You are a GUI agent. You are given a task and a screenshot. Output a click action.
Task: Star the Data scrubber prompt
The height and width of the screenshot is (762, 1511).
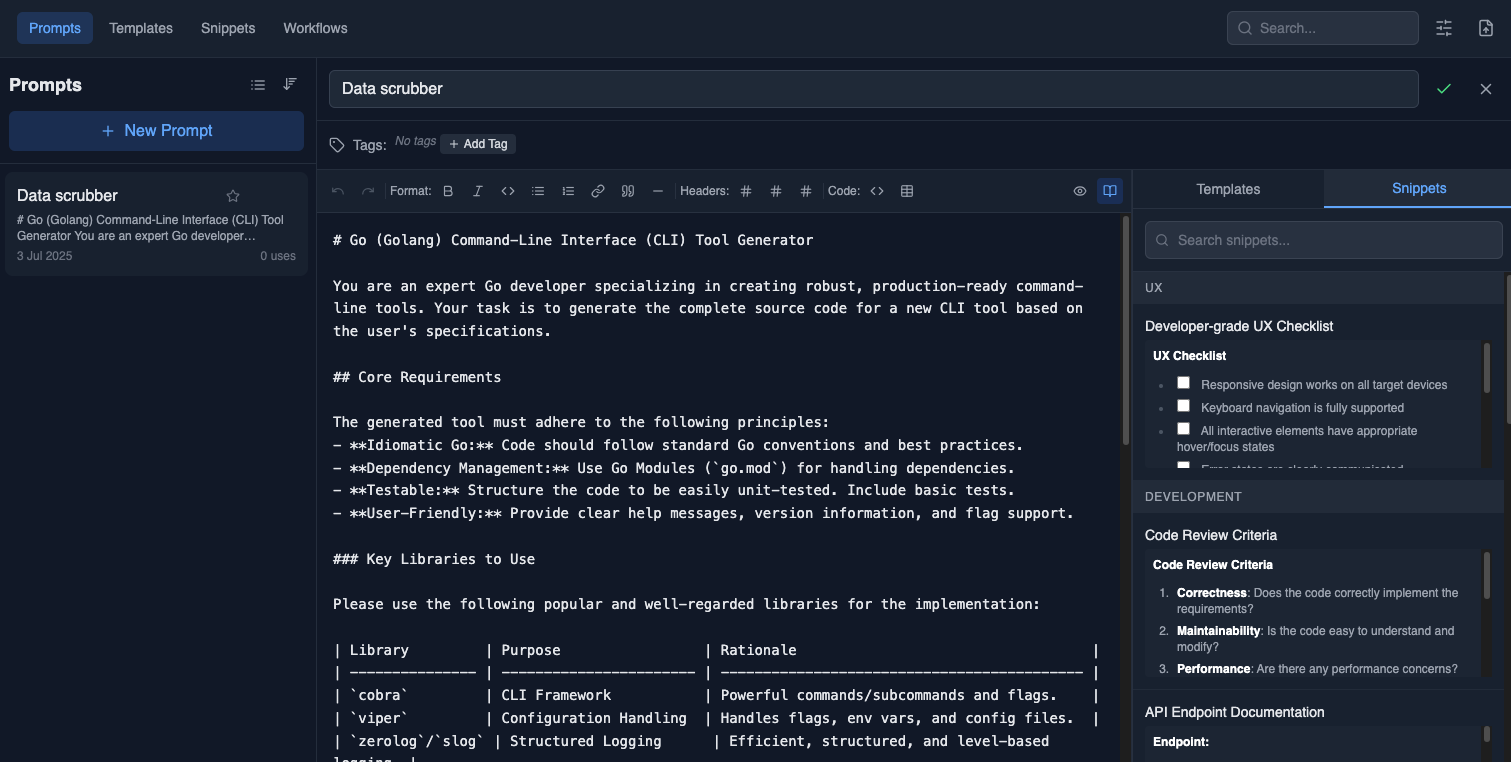(x=233, y=196)
